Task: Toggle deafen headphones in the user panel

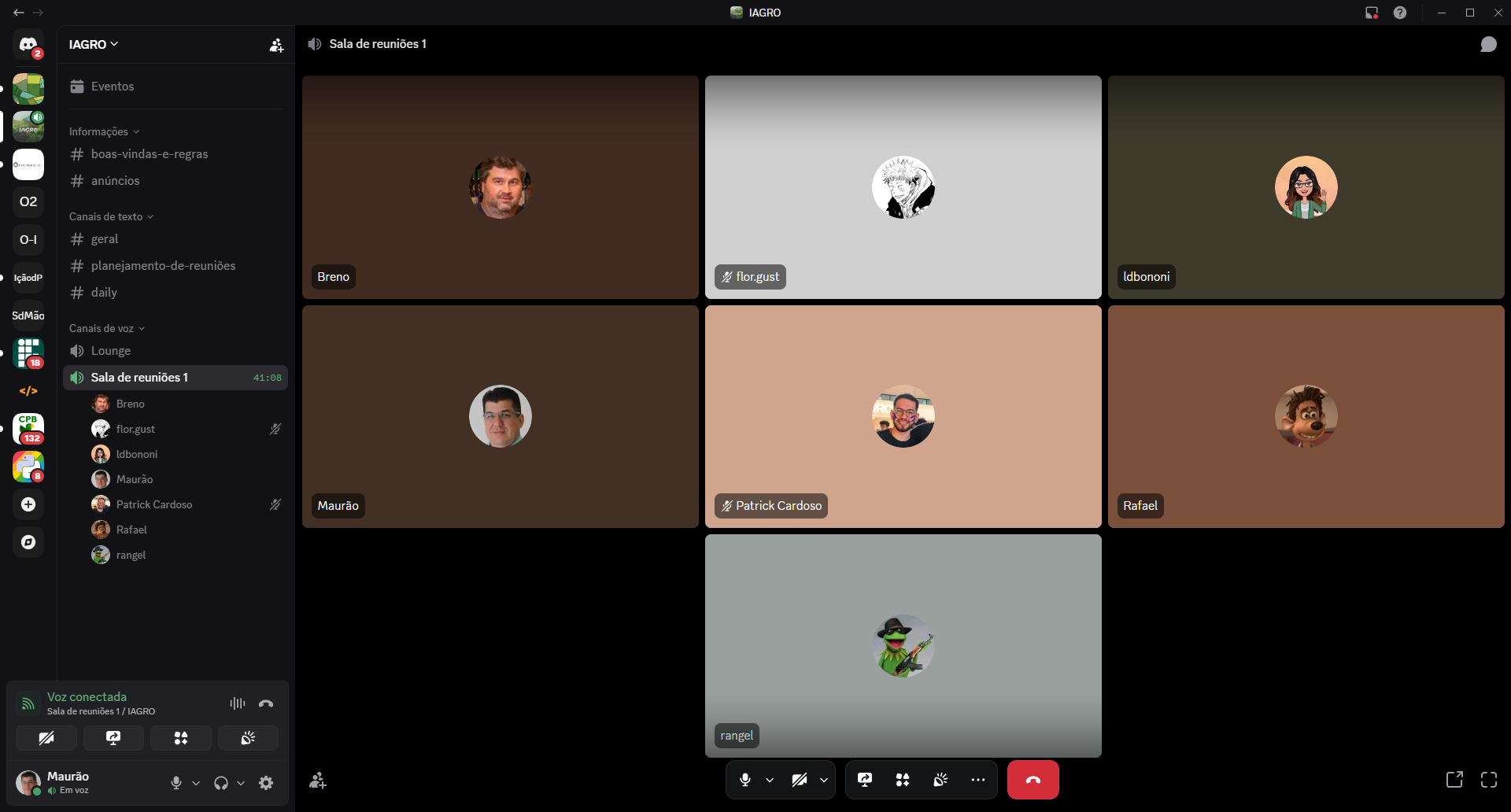Action: pyautogui.click(x=221, y=783)
